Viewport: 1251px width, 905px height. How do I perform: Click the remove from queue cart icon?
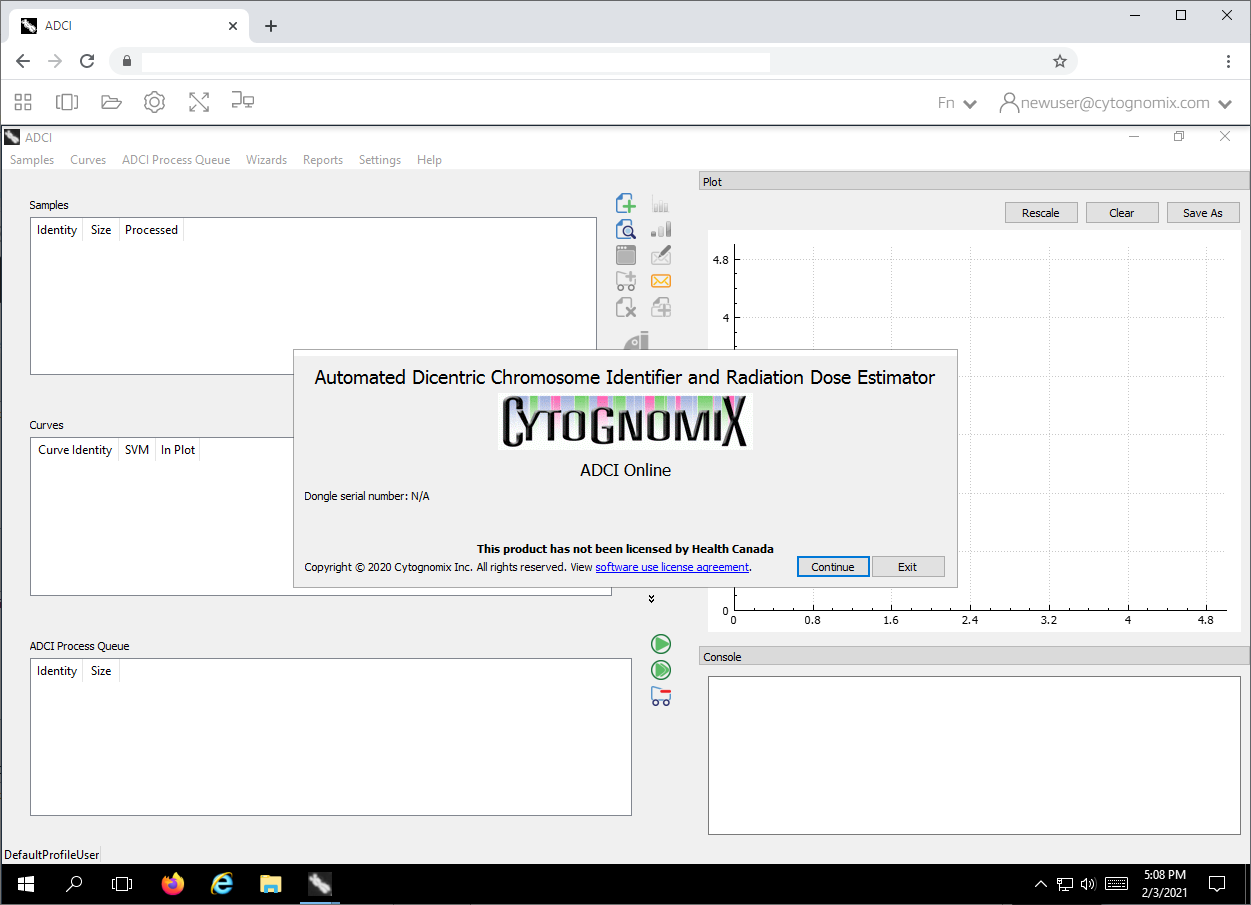(660, 696)
